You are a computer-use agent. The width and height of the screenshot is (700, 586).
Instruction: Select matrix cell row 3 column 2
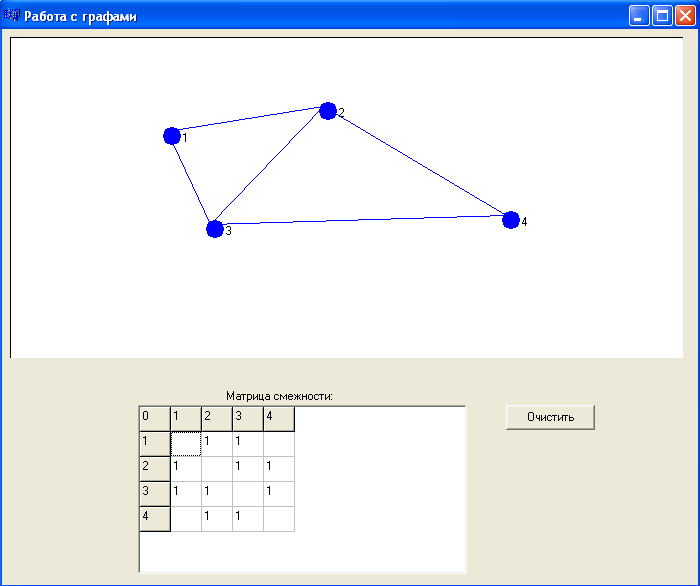click(x=217, y=494)
